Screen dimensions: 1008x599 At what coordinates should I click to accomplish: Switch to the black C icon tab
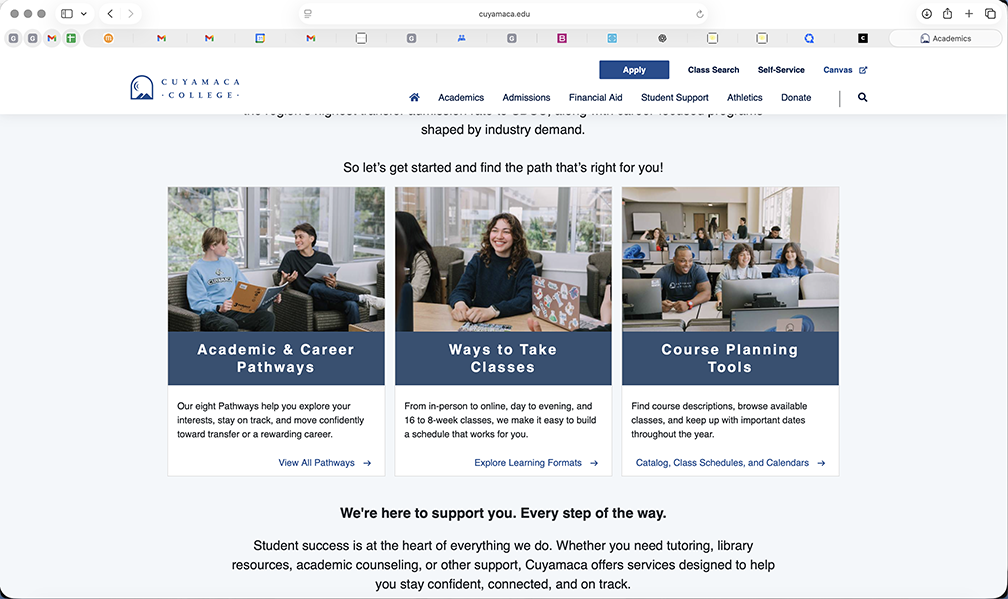[863, 39]
